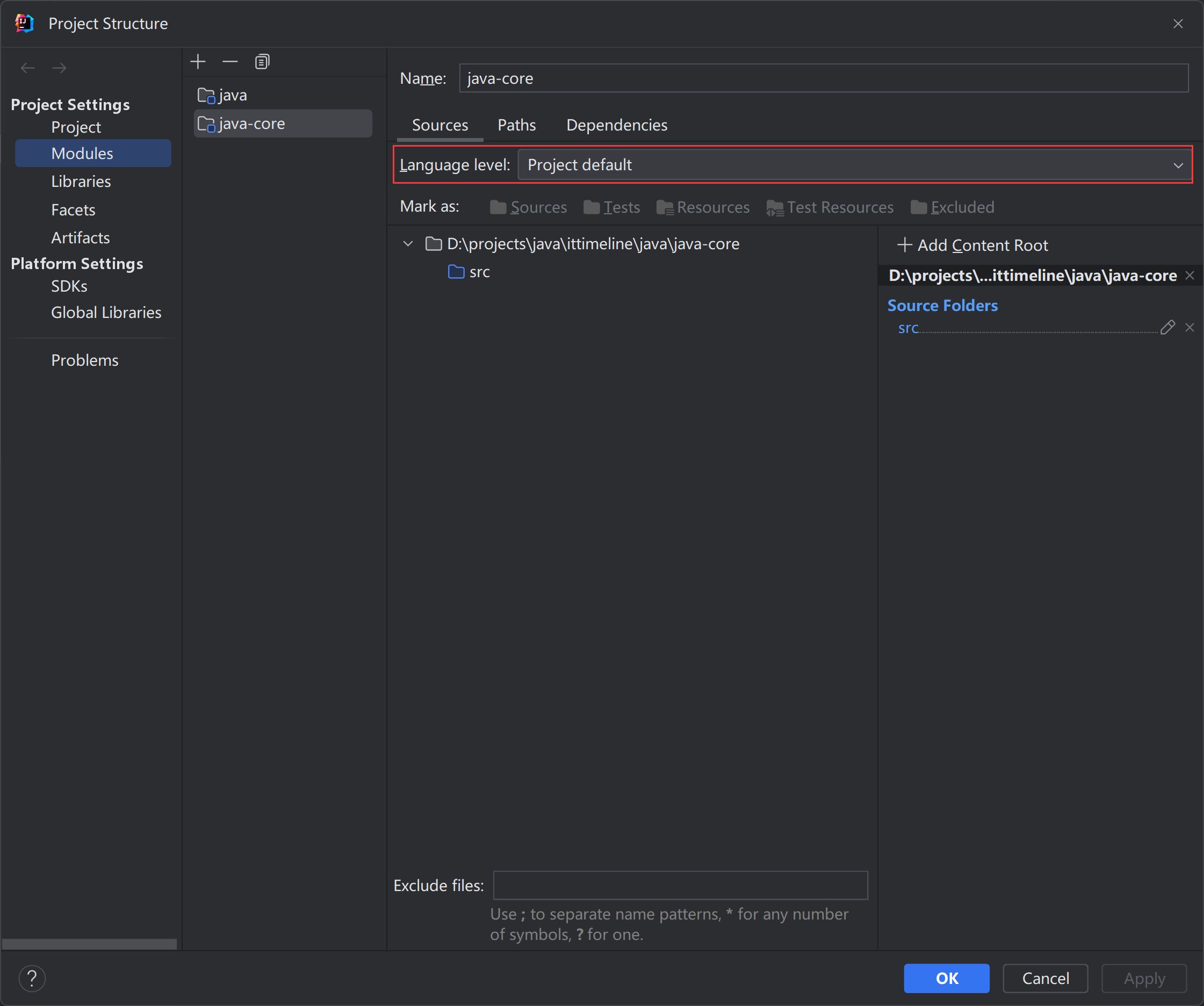Click the Copy module icon
Image resolution: width=1204 pixels, height=1006 pixels.
coord(262,61)
